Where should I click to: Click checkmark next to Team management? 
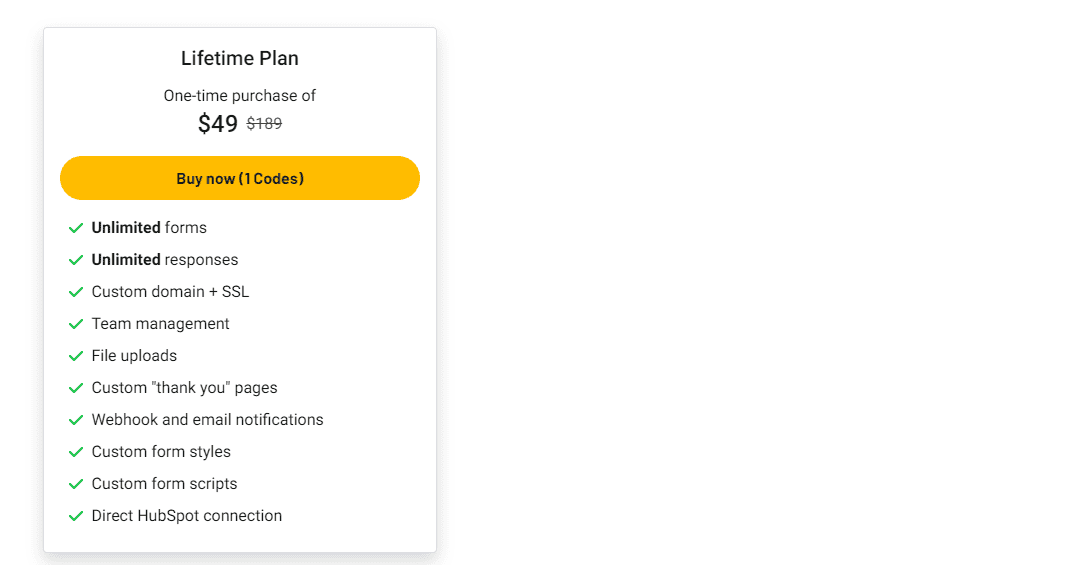click(75, 324)
